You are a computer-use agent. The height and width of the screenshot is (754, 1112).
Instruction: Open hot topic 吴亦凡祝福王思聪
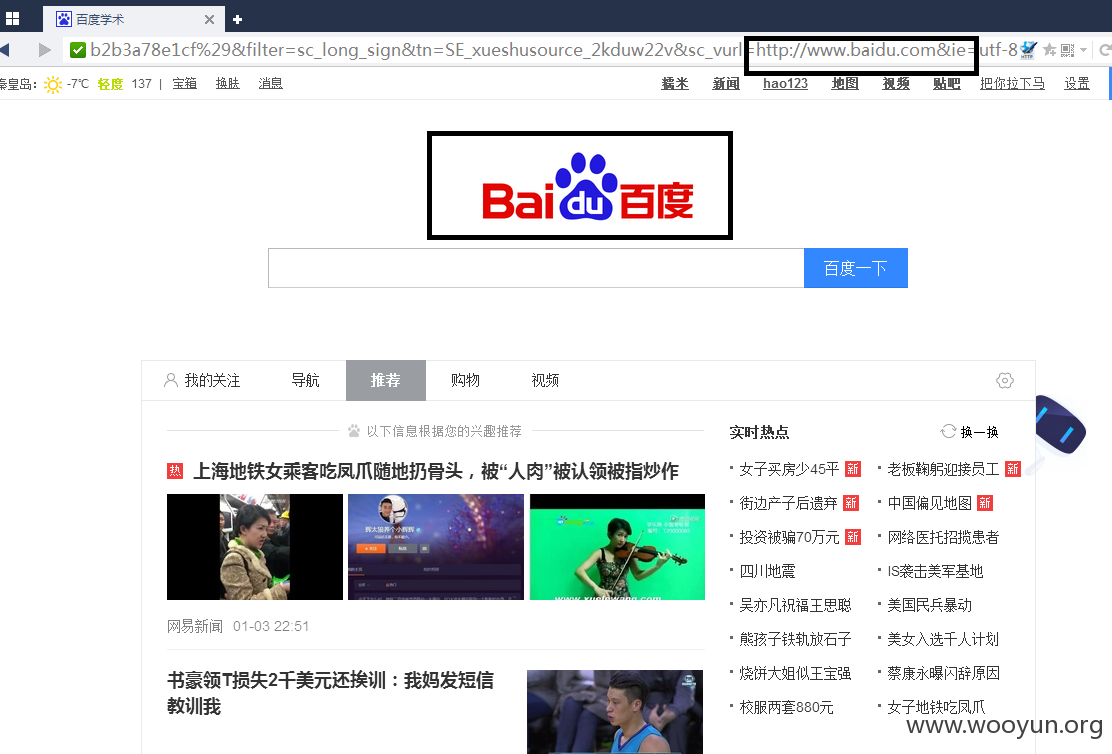795,605
